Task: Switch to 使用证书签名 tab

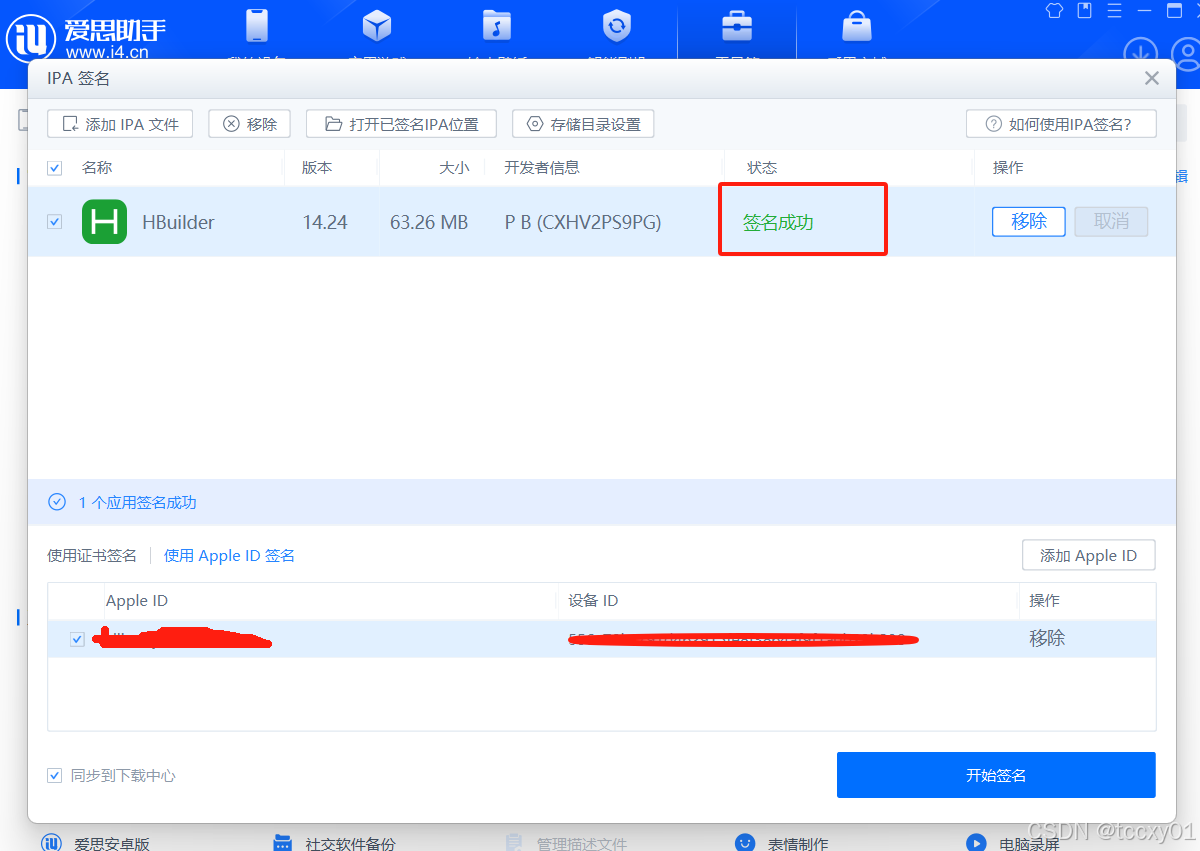Action: (x=92, y=555)
